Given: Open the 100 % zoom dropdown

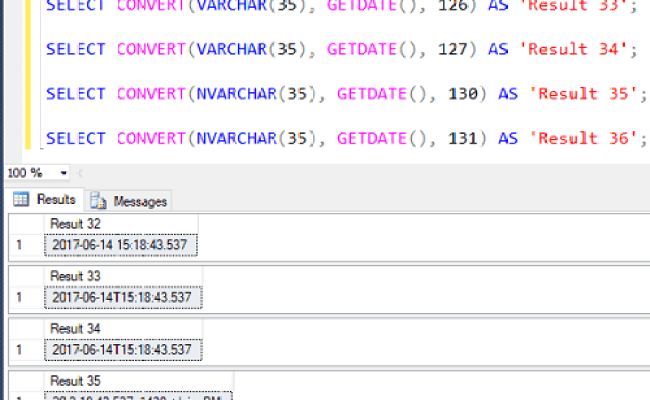Looking at the screenshot, I should [x=63, y=173].
